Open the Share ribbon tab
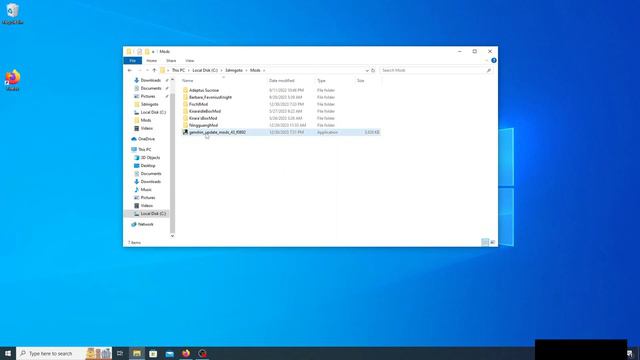Screen dimensions: 640x360 171,60
